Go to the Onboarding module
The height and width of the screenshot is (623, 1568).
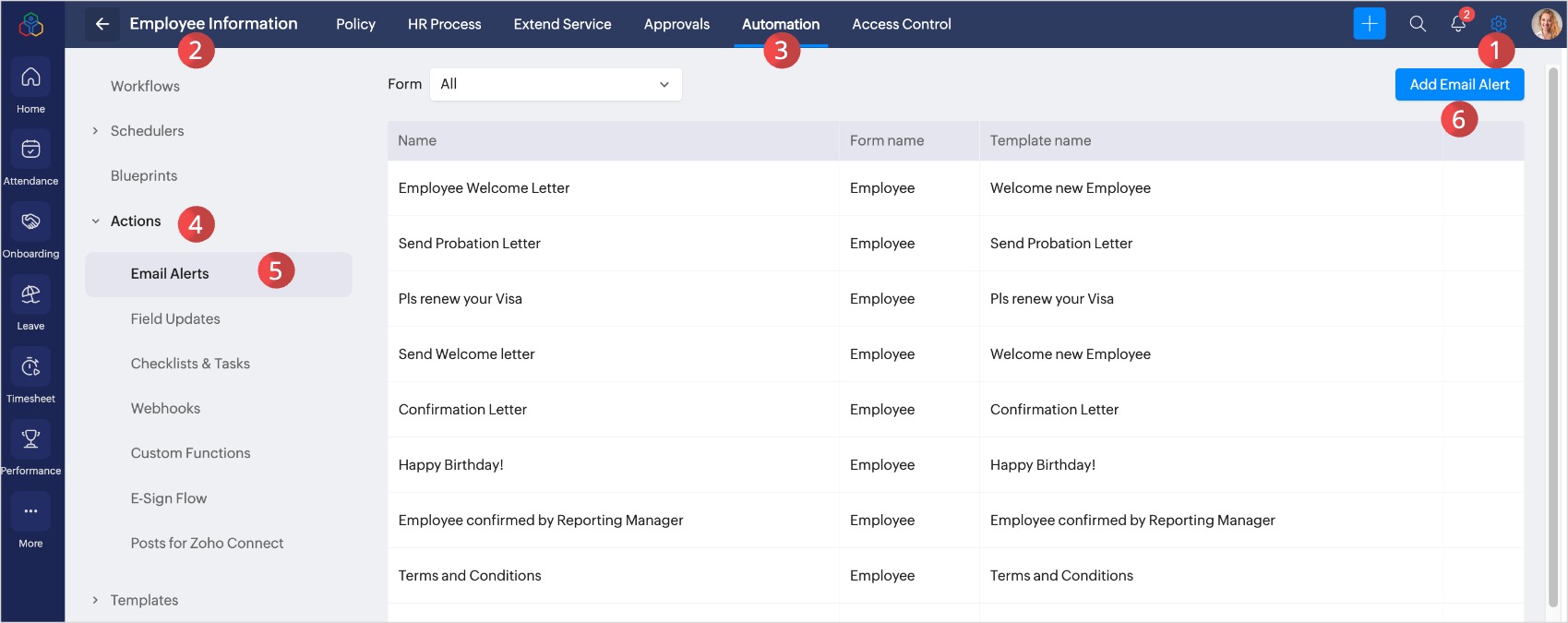[30, 222]
